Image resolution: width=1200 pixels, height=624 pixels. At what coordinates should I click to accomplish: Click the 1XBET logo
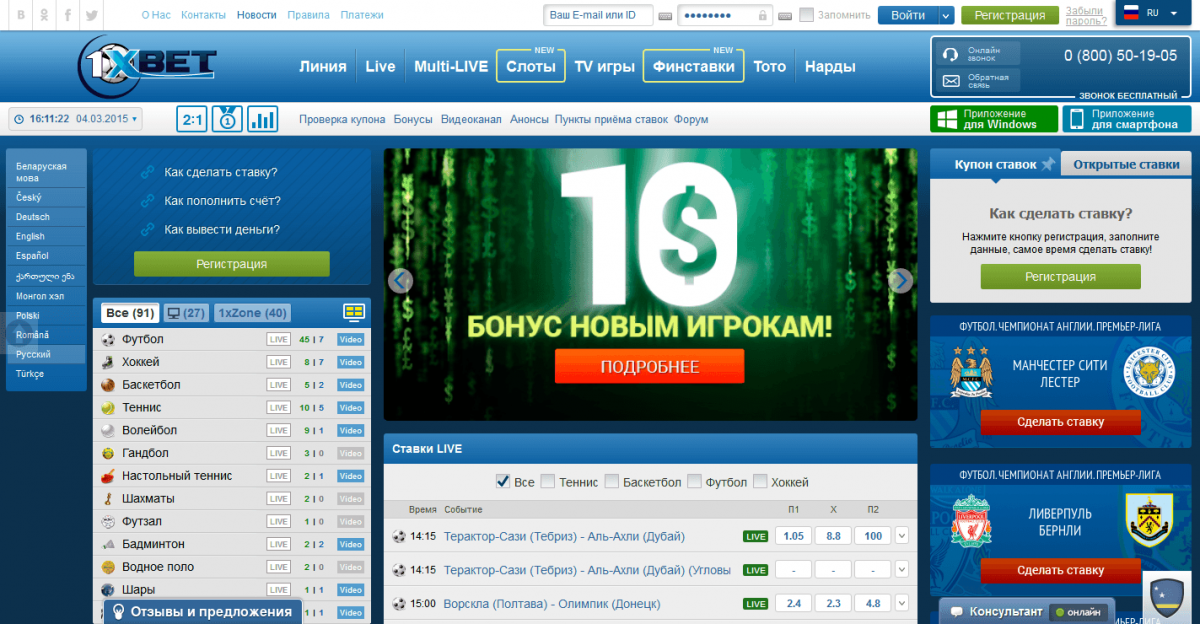click(147, 67)
